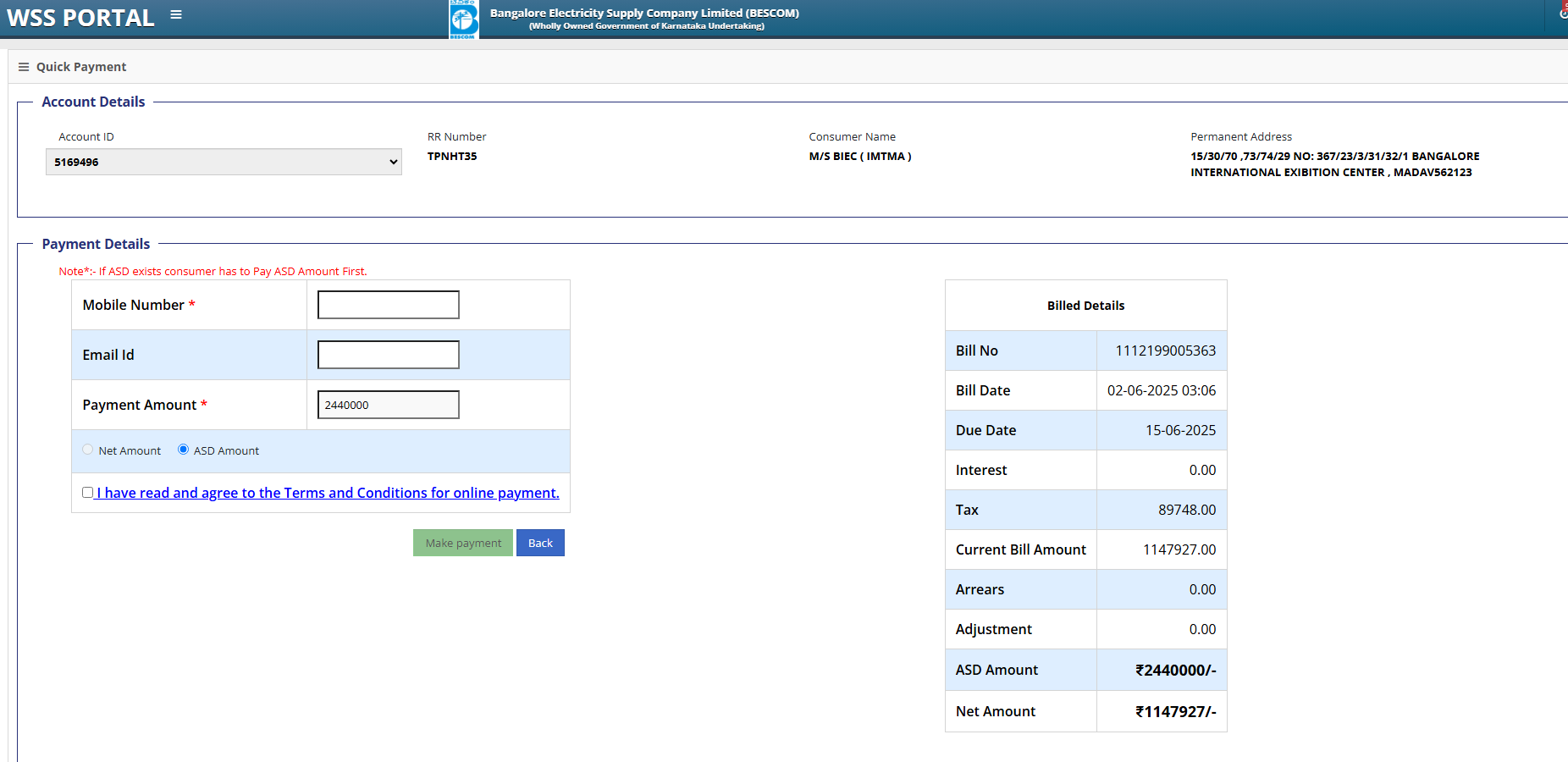The height and width of the screenshot is (762, 1568).
Task: Open Terms and Conditions link
Action: (328, 493)
